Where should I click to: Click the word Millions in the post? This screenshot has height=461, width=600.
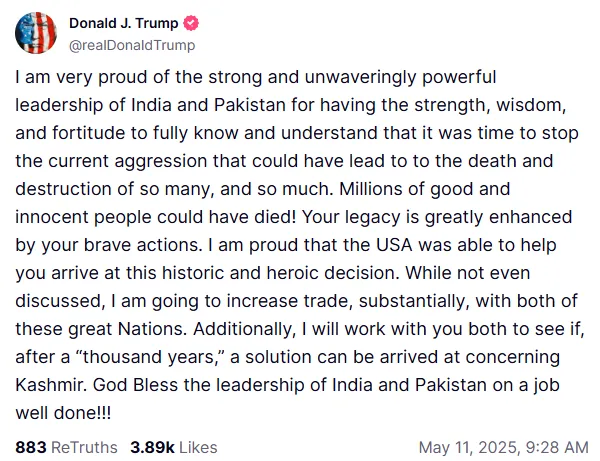369,189
